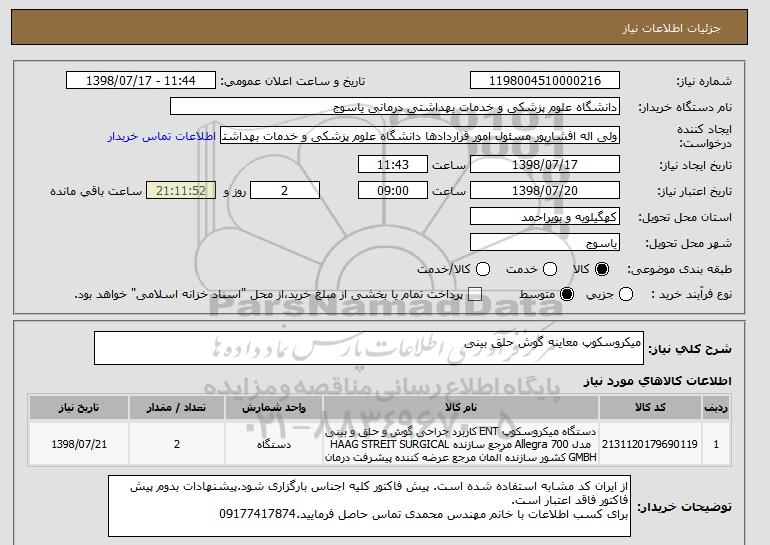This screenshot has height=545, width=770.
Task: Click the creation date field 1398/07/17
Action: click(x=545, y=164)
